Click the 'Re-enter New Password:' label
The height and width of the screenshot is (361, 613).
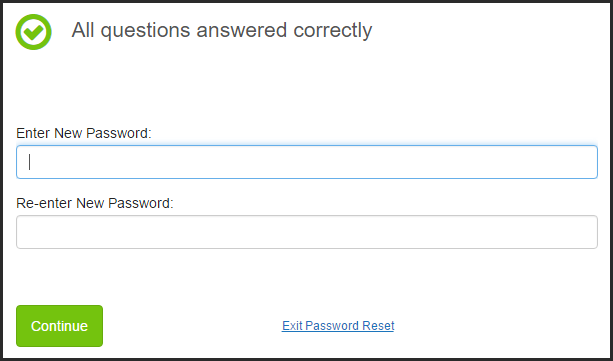(95, 203)
